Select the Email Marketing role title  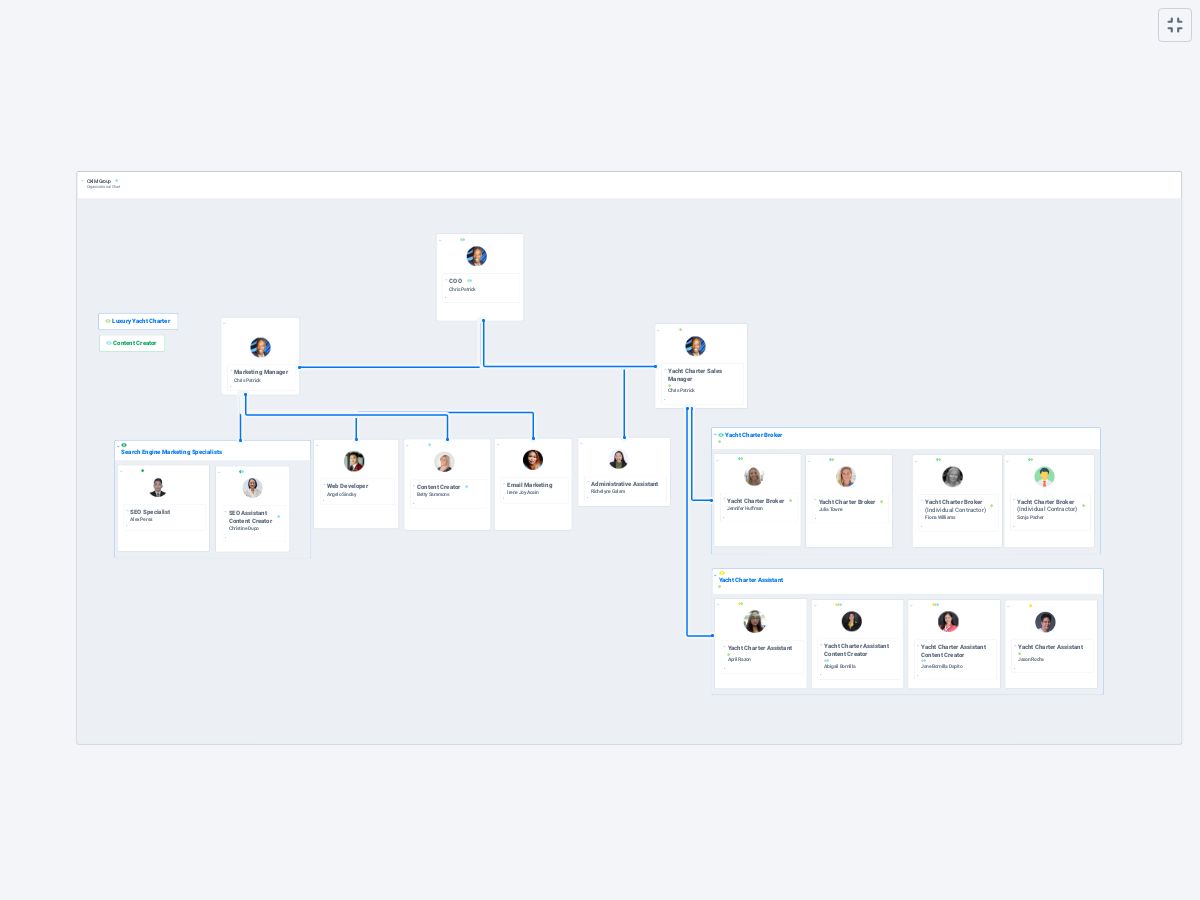coord(529,485)
